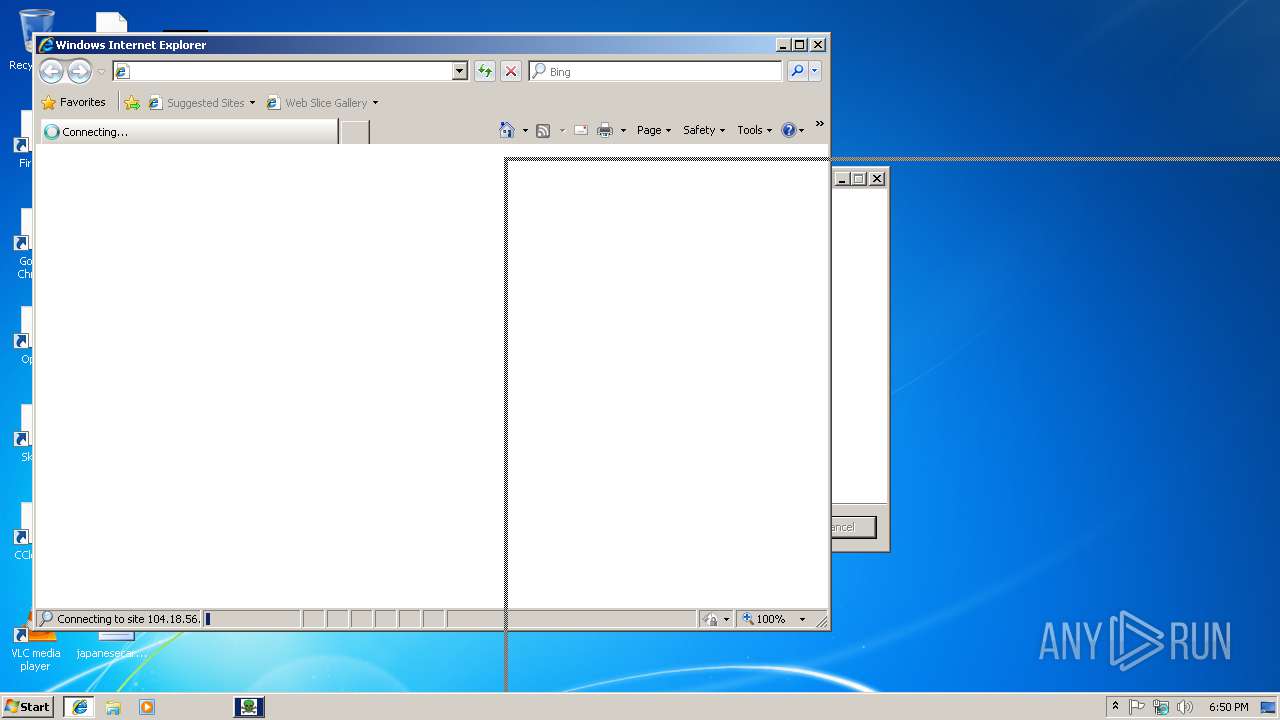Image resolution: width=1280 pixels, height=720 pixels.
Task: Expand the Home button dropdown arrow
Action: pos(525,130)
